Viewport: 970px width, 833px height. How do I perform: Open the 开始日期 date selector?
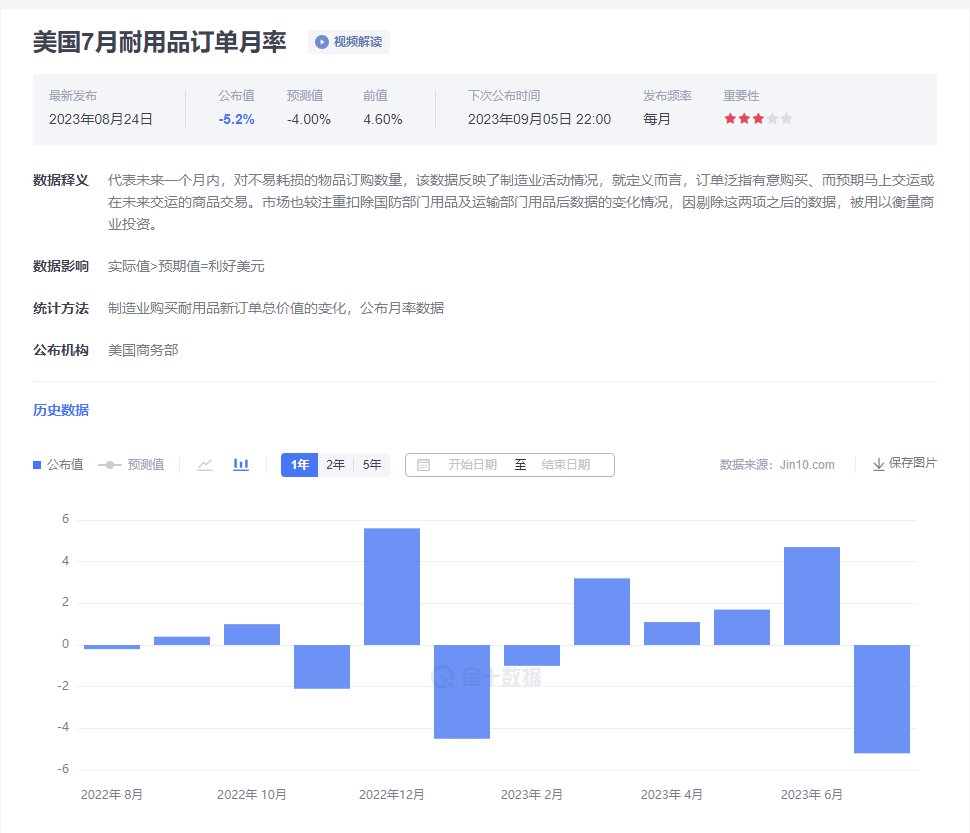click(472, 464)
